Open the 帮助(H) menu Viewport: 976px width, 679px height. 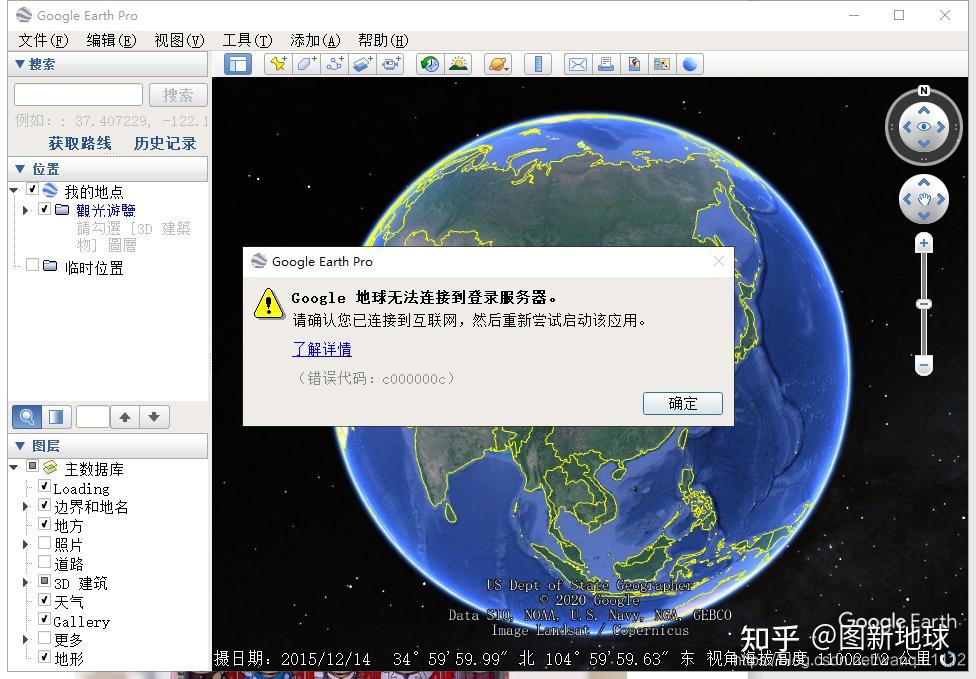[x=383, y=40]
